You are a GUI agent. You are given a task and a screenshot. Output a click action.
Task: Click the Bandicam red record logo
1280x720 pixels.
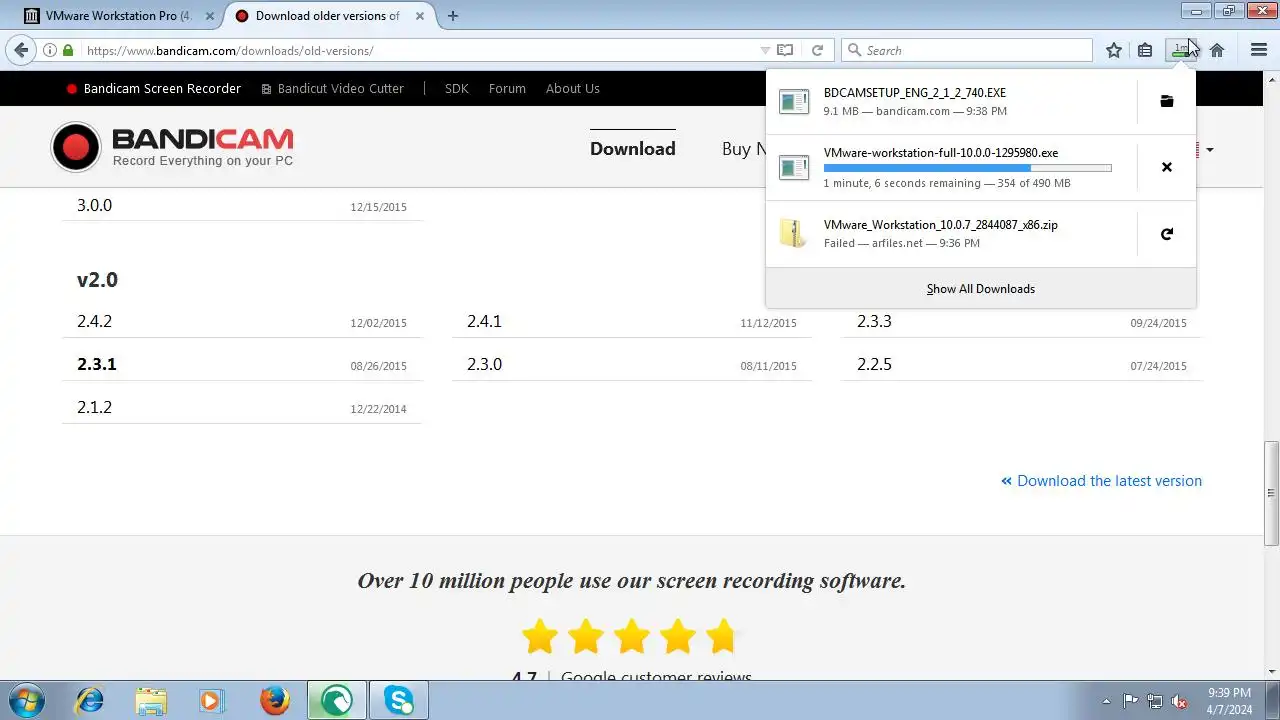coord(76,148)
